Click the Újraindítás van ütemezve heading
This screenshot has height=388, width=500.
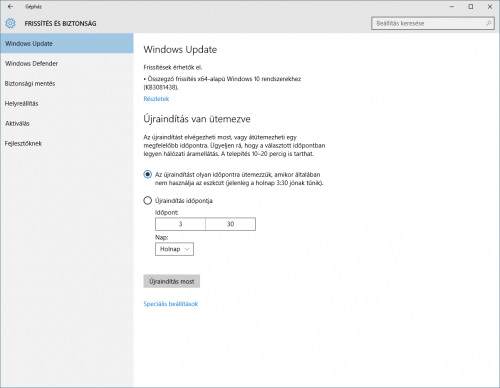197,119
